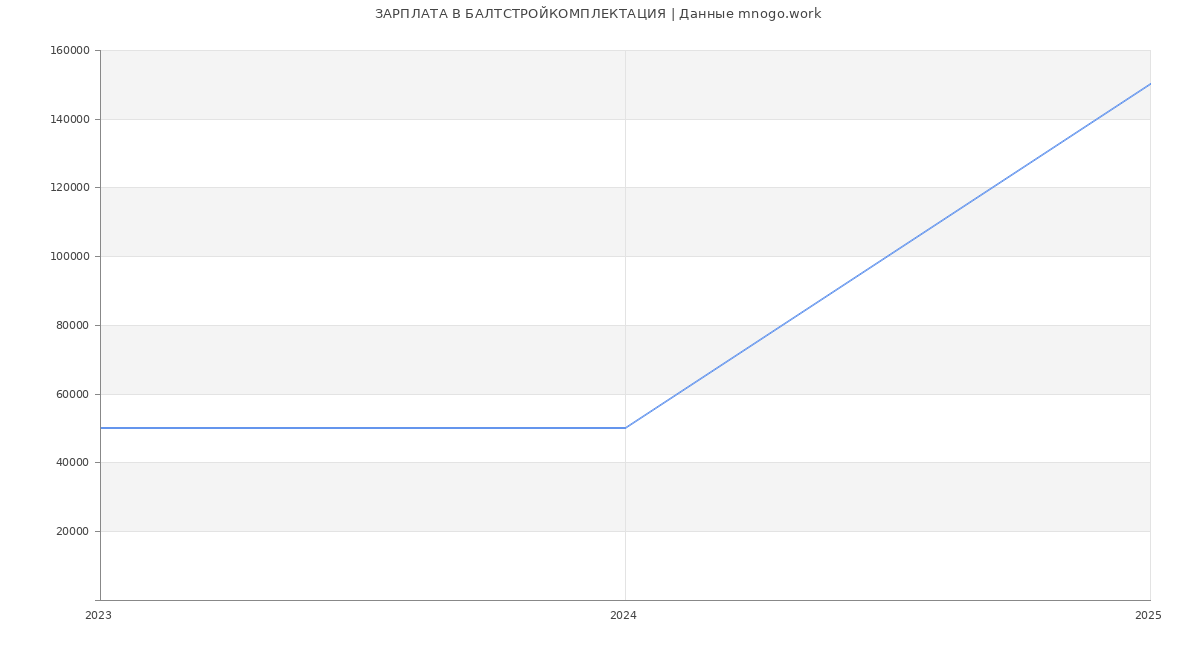Click the 2023 x-axis label
Image resolution: width=1200 pixels, height=650 pixels.
[x=98, y=616]
